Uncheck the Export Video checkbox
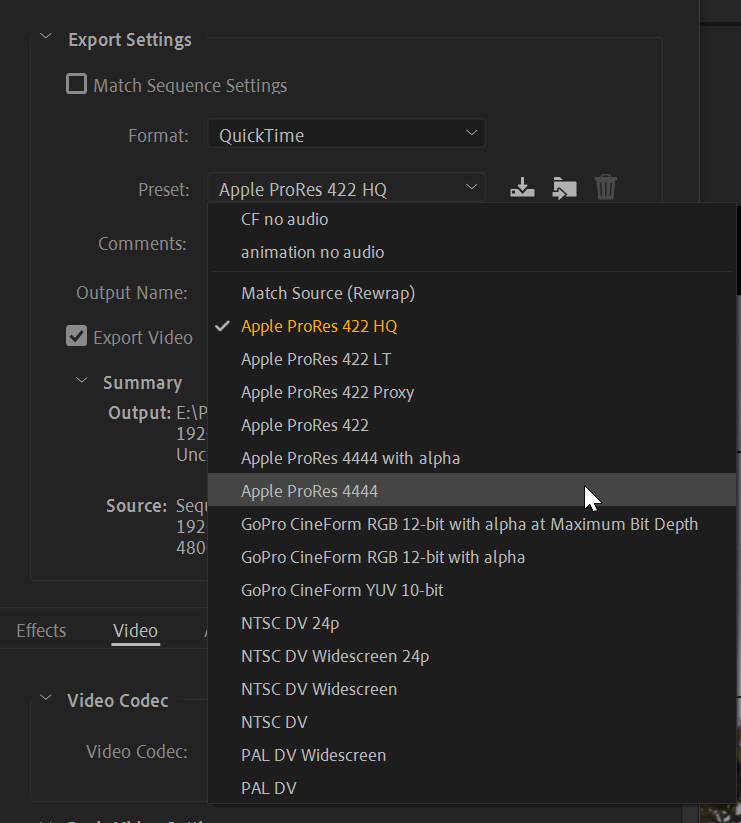The image size is (741, 823). pos(77,337)
